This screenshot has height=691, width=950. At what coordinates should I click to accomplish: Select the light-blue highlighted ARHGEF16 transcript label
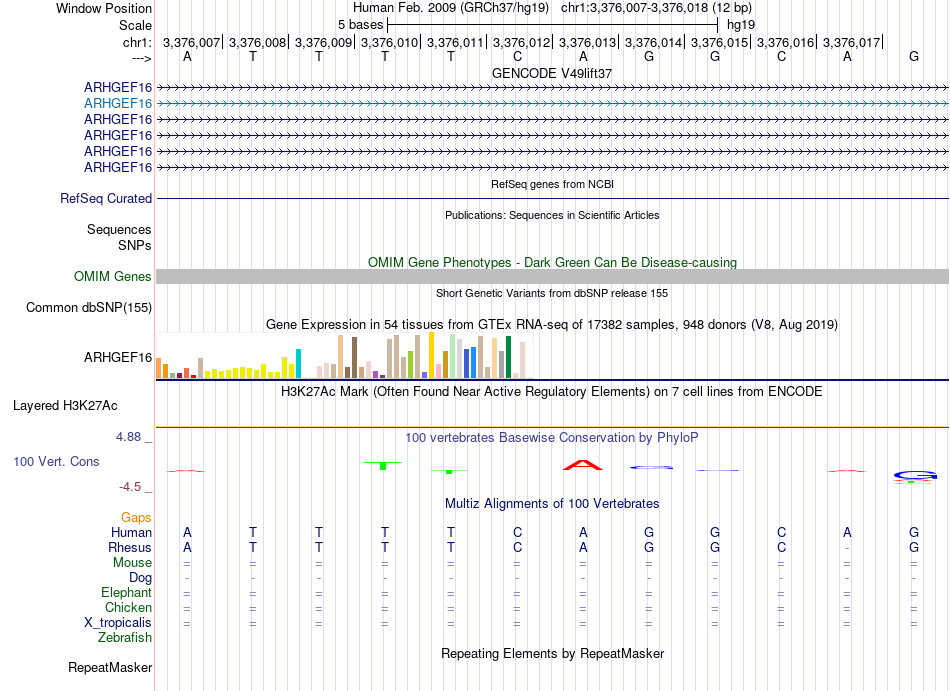(x=118, y=104)
